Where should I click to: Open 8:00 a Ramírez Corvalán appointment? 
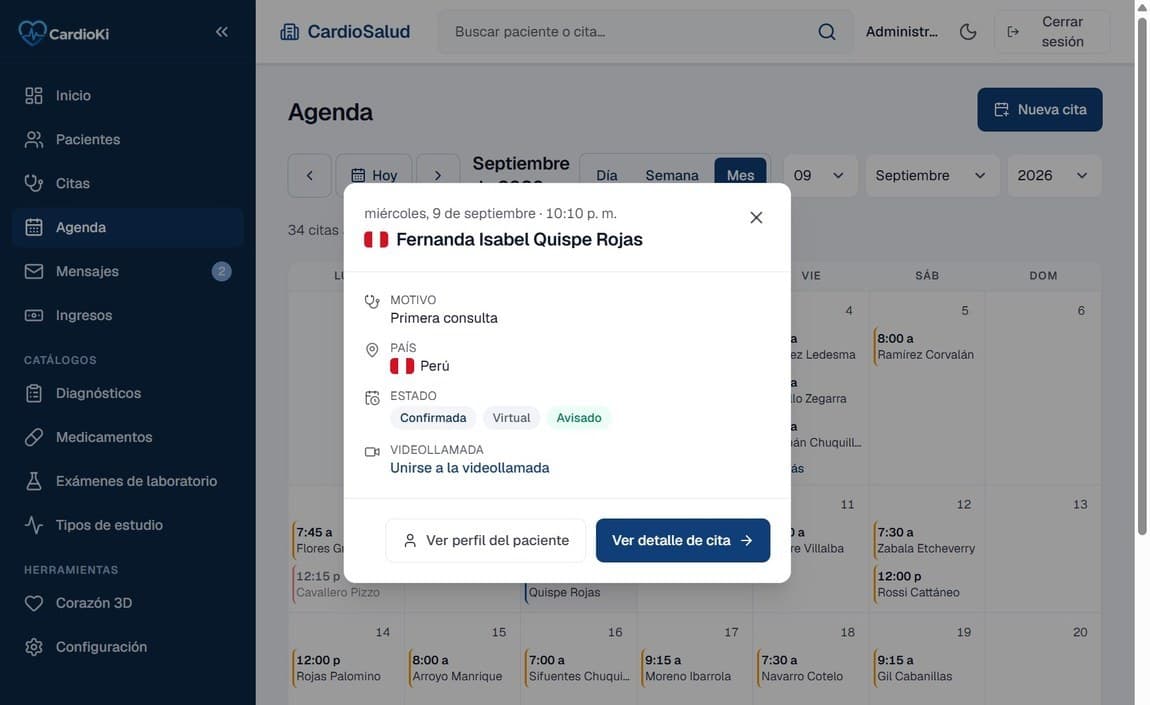[926, 346]
